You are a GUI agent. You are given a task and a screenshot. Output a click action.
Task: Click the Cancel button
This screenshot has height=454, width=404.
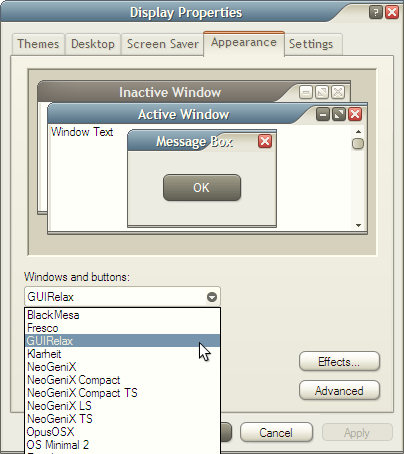pos(276,433)
